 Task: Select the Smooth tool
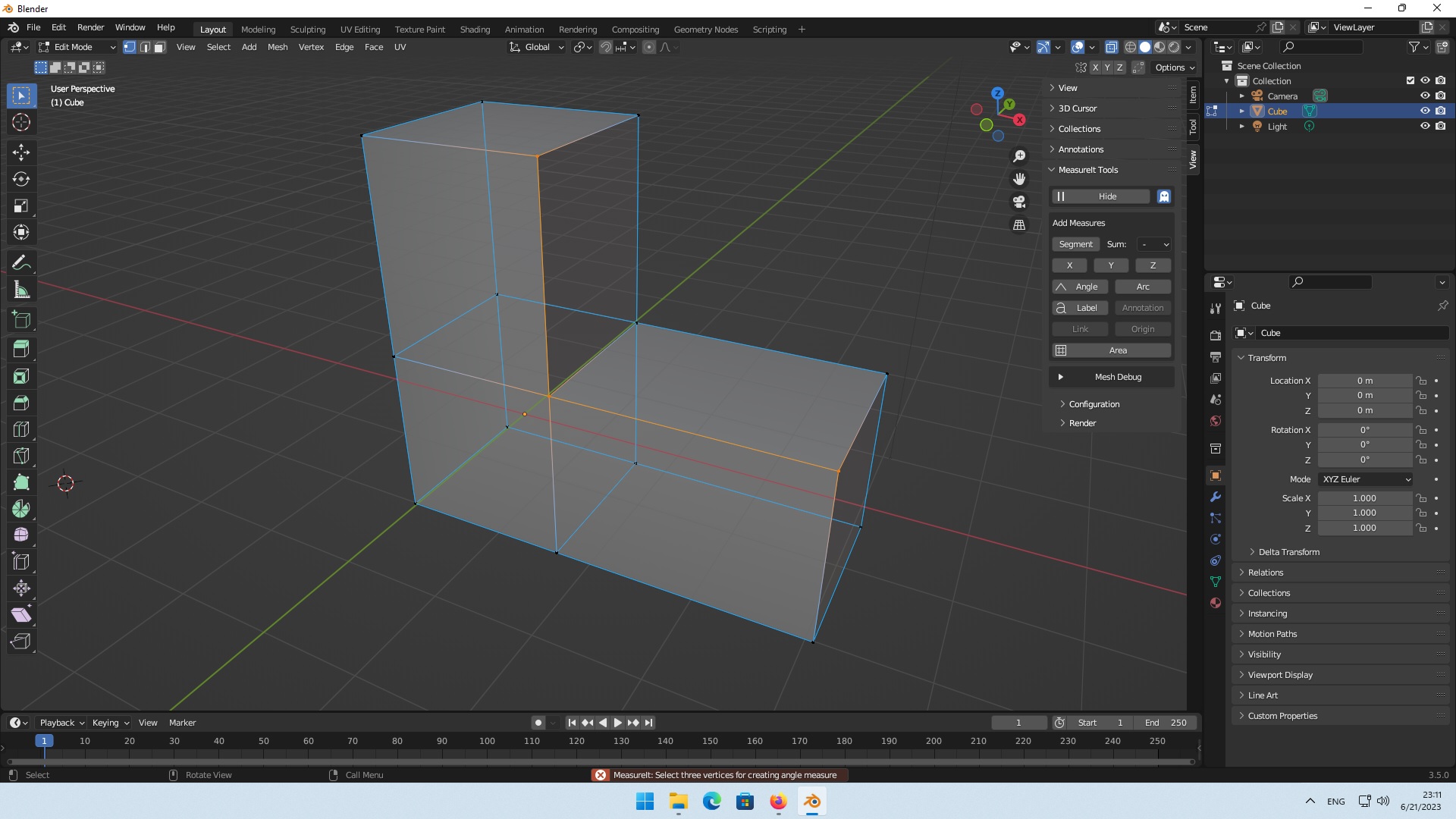[21, 535]
